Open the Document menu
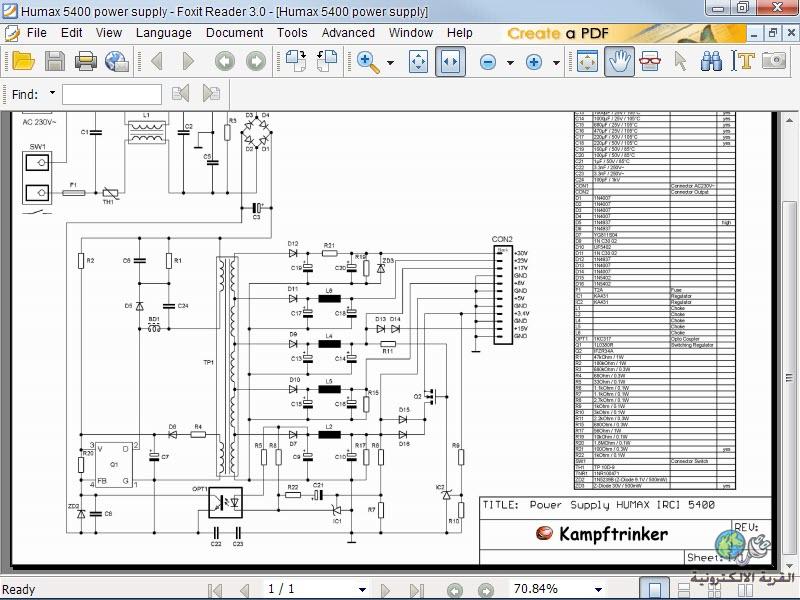 click(x=235, y=33)
